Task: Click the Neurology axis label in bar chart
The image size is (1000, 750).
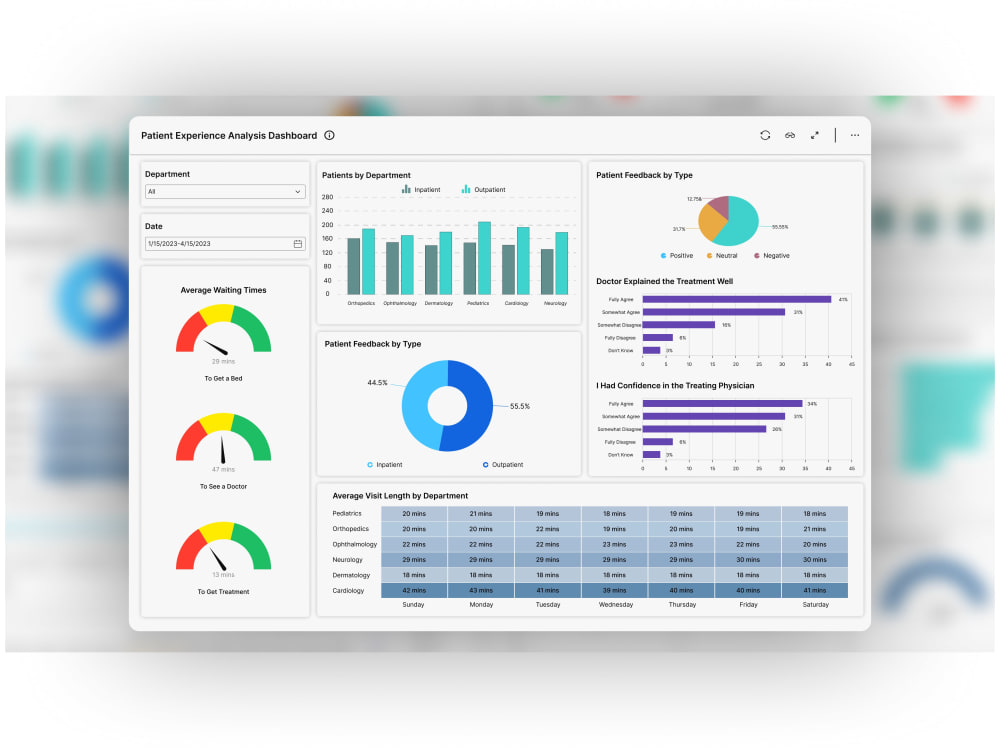Action: (x=555, y=304)
